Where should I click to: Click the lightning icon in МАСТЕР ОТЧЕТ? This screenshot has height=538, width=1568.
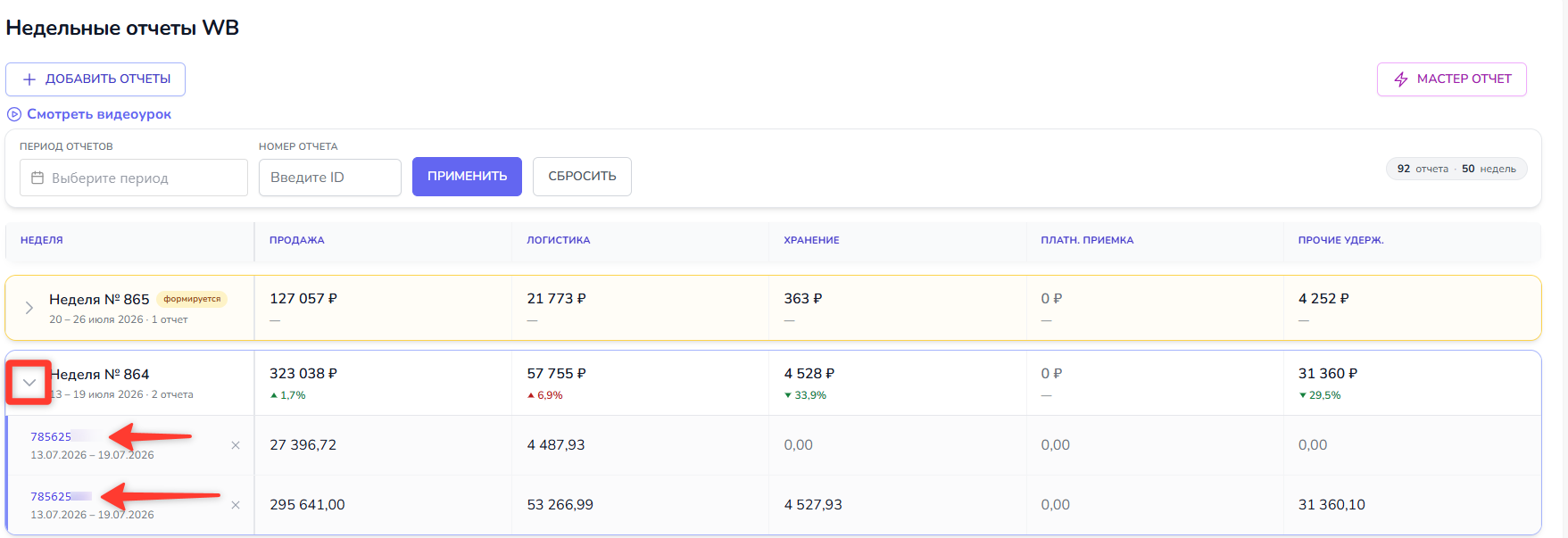coord(1401,79)
